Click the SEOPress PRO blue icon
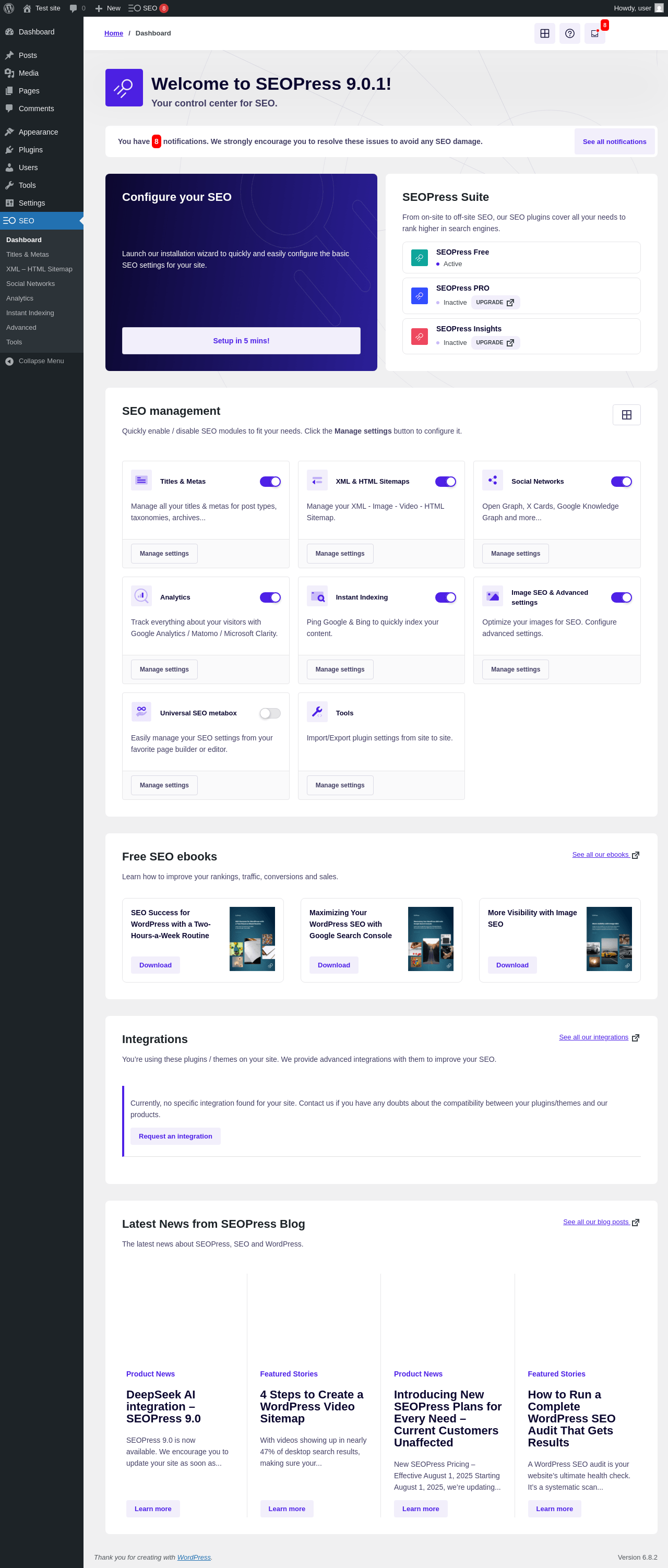This screenshot has width=668, height=1568. [x=420, y=296]
